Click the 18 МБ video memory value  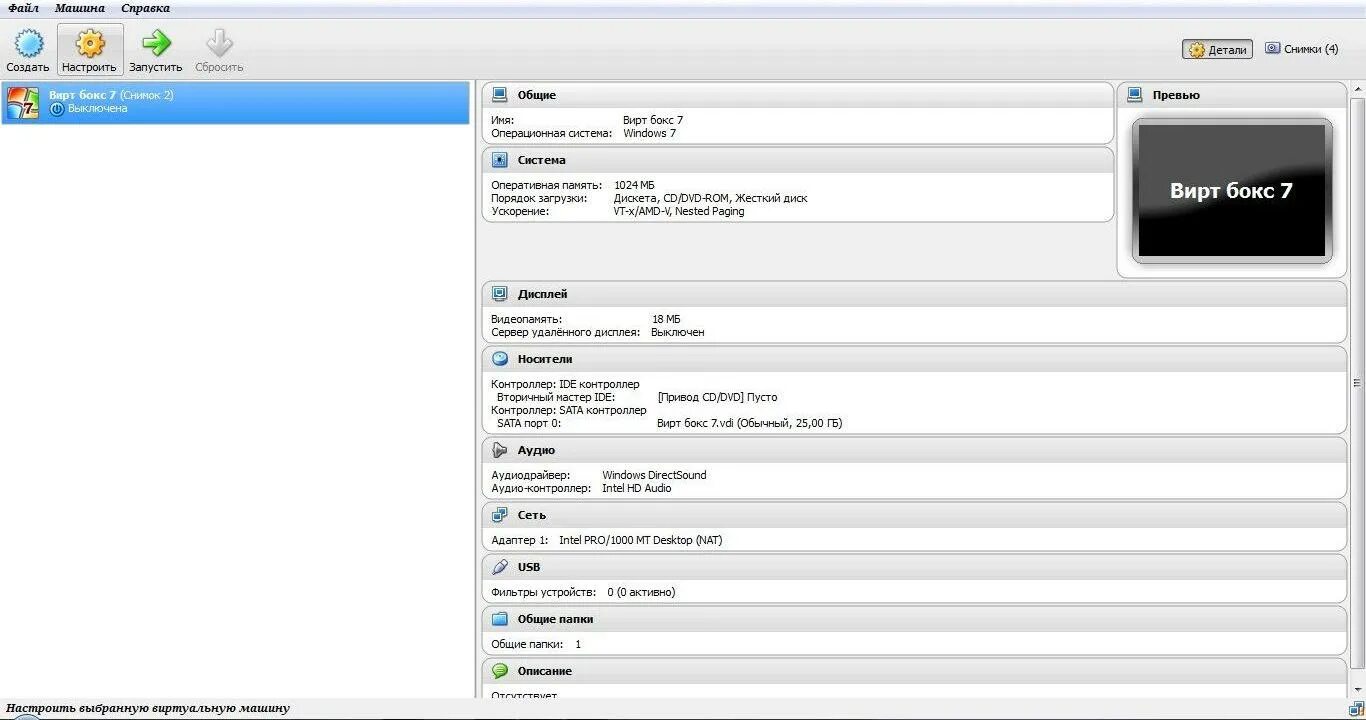666,319
